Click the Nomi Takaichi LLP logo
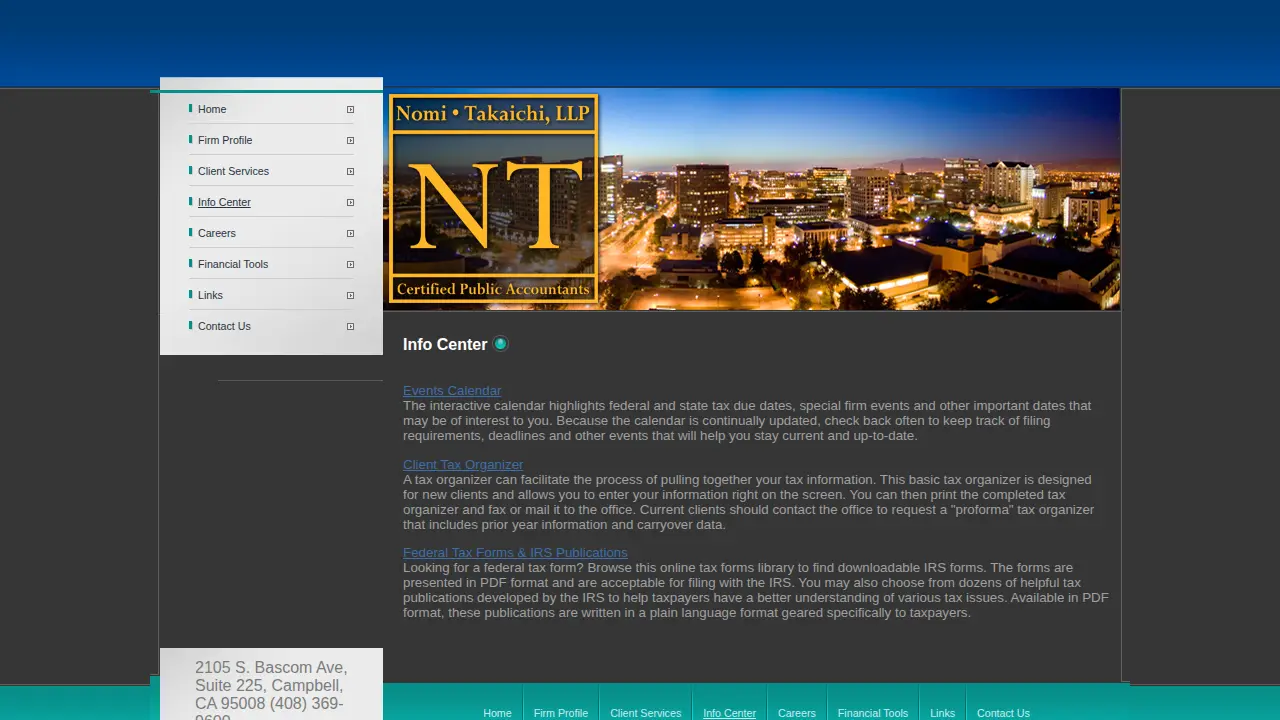1280x720 pixels. [x=494, y=198]
